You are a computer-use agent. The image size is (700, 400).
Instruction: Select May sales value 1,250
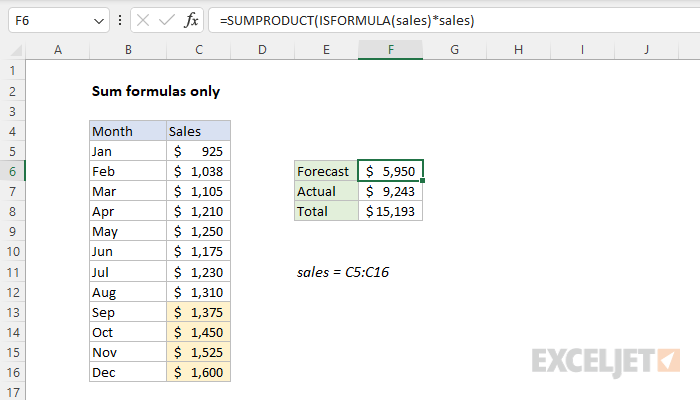[199, 232]
